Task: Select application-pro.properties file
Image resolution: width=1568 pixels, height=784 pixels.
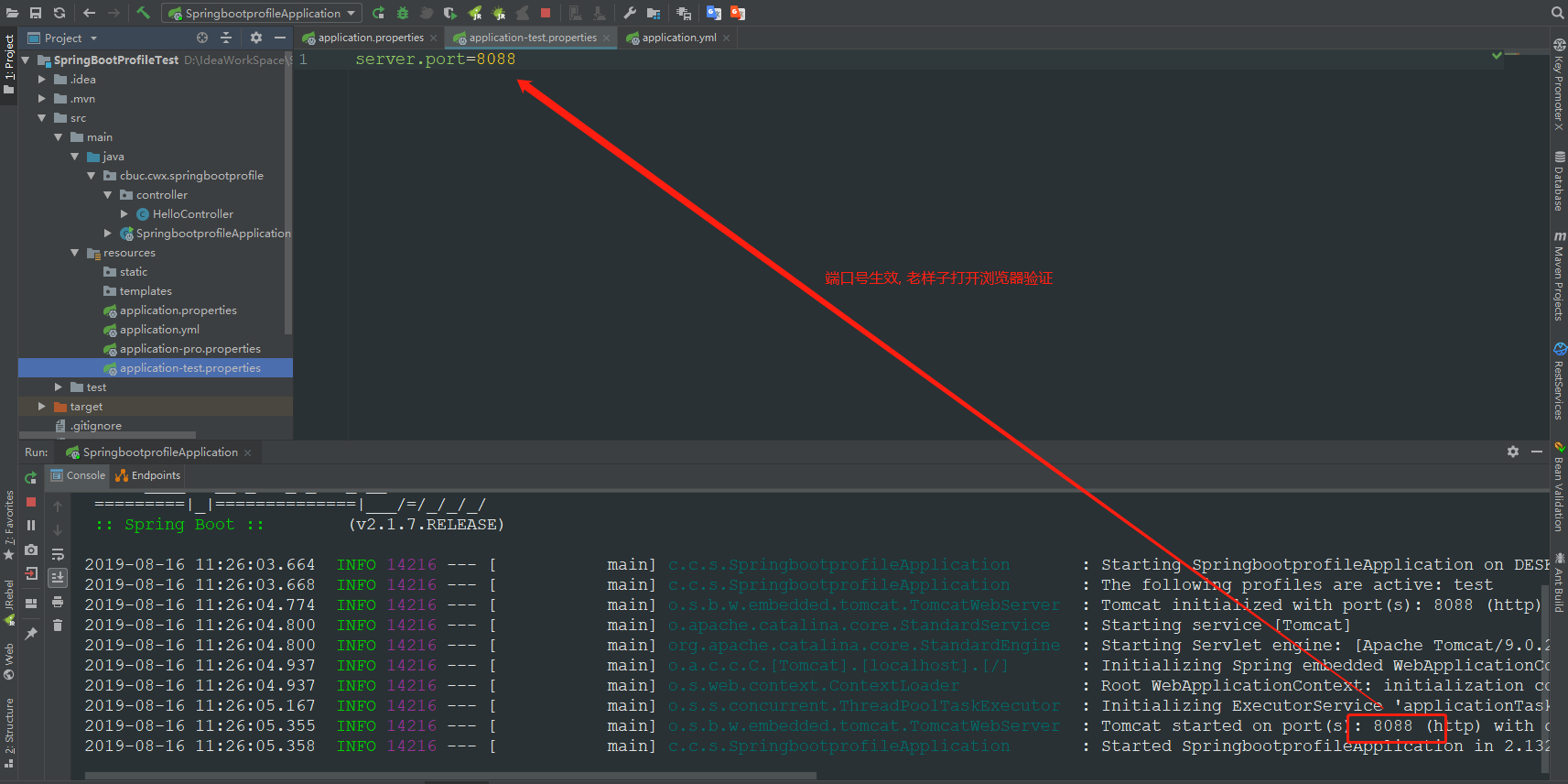Action: [x=189, y=348]
